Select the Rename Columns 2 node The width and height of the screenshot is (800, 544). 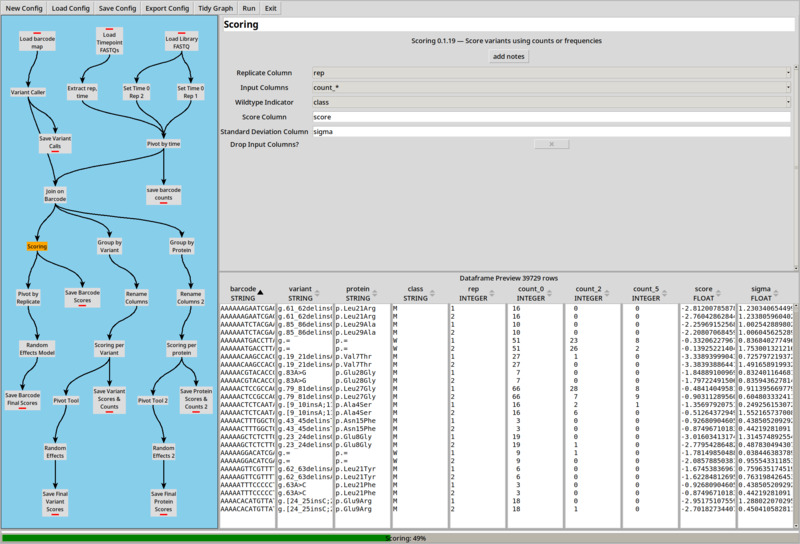pyautogui.click(x=190, y=298)
